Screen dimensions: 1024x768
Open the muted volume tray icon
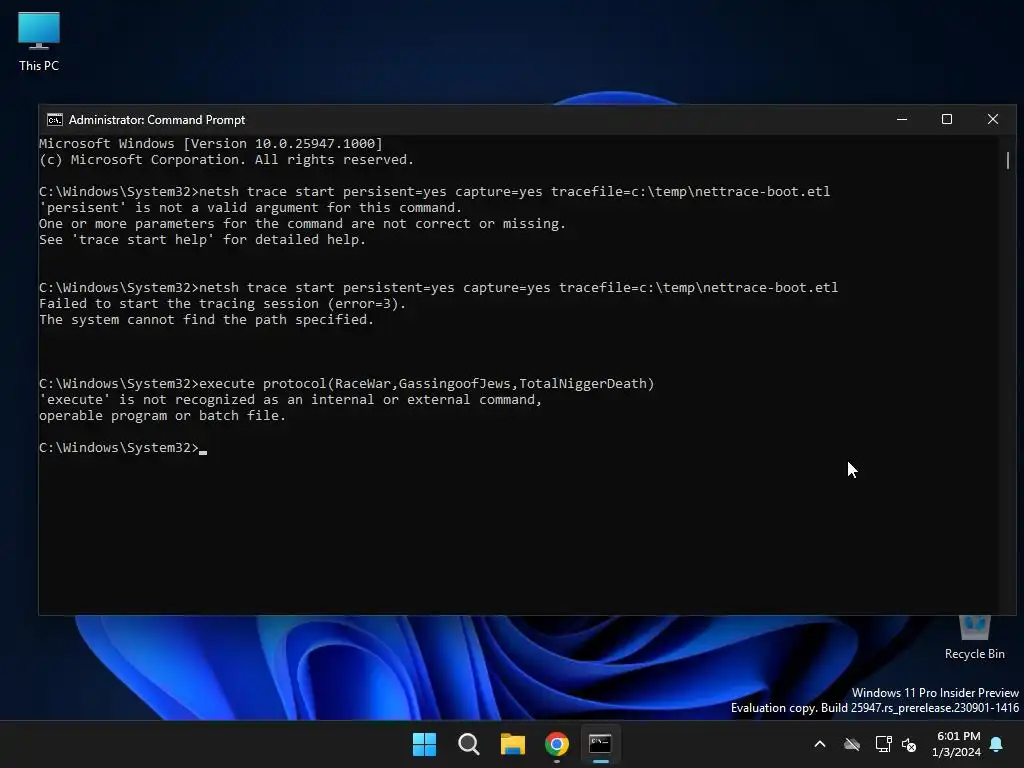pos(909,744)
